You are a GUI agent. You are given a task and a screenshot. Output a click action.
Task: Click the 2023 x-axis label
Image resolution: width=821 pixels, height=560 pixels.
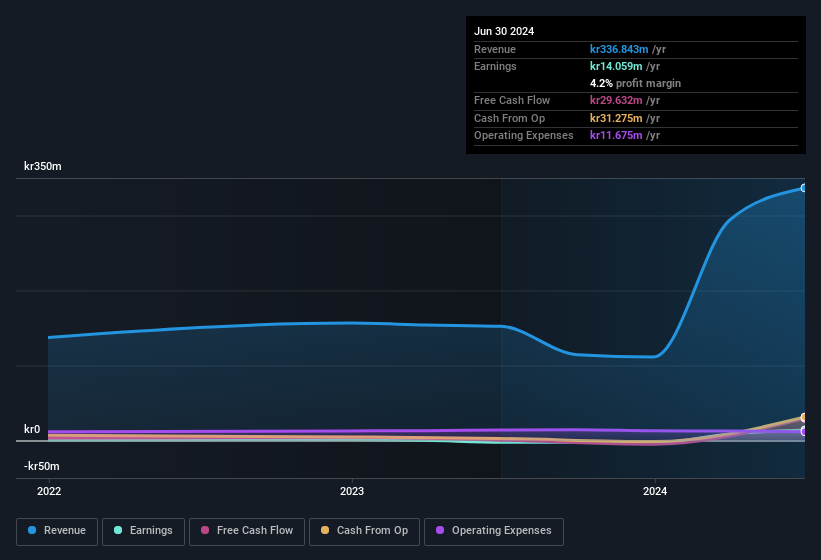tap(352, 491)
